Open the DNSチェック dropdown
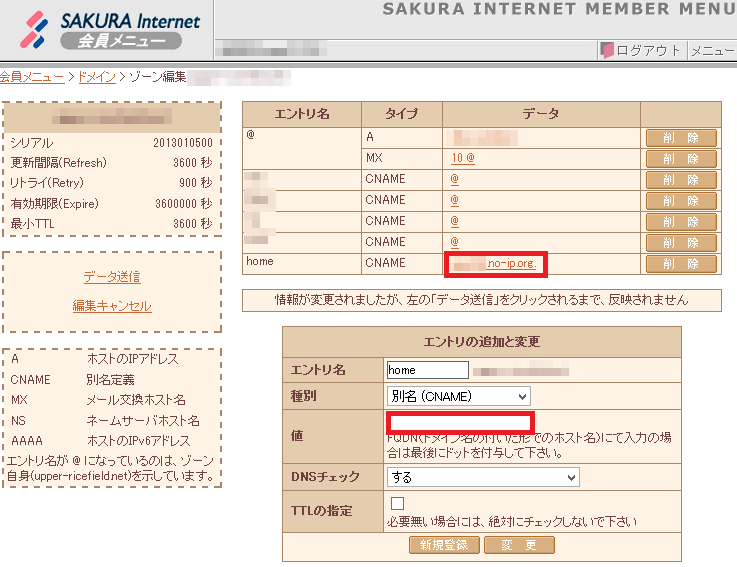 tap(483, 478)
